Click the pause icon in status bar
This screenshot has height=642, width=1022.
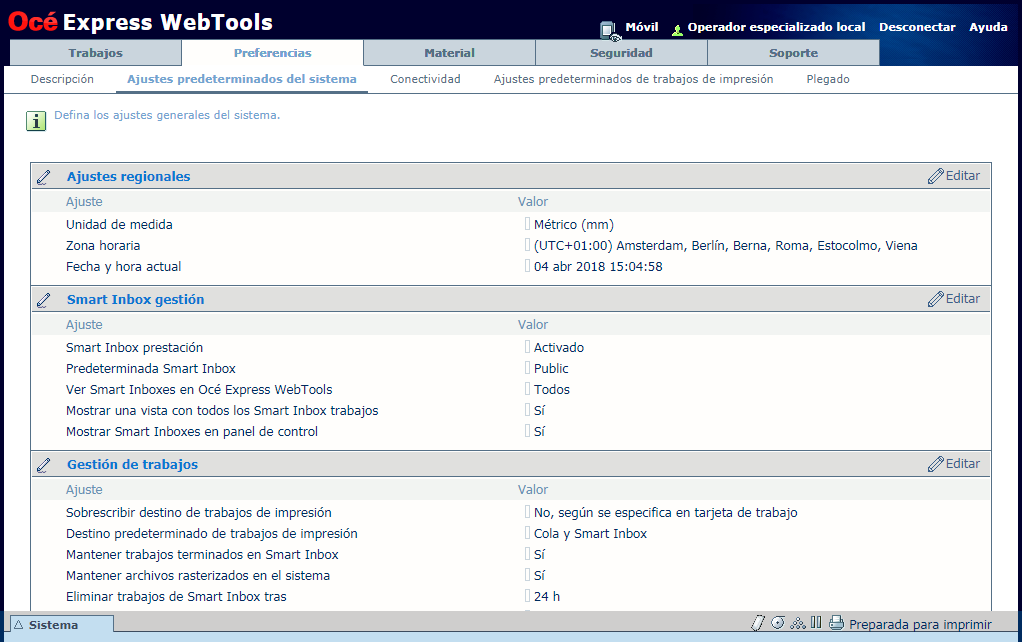816,622
